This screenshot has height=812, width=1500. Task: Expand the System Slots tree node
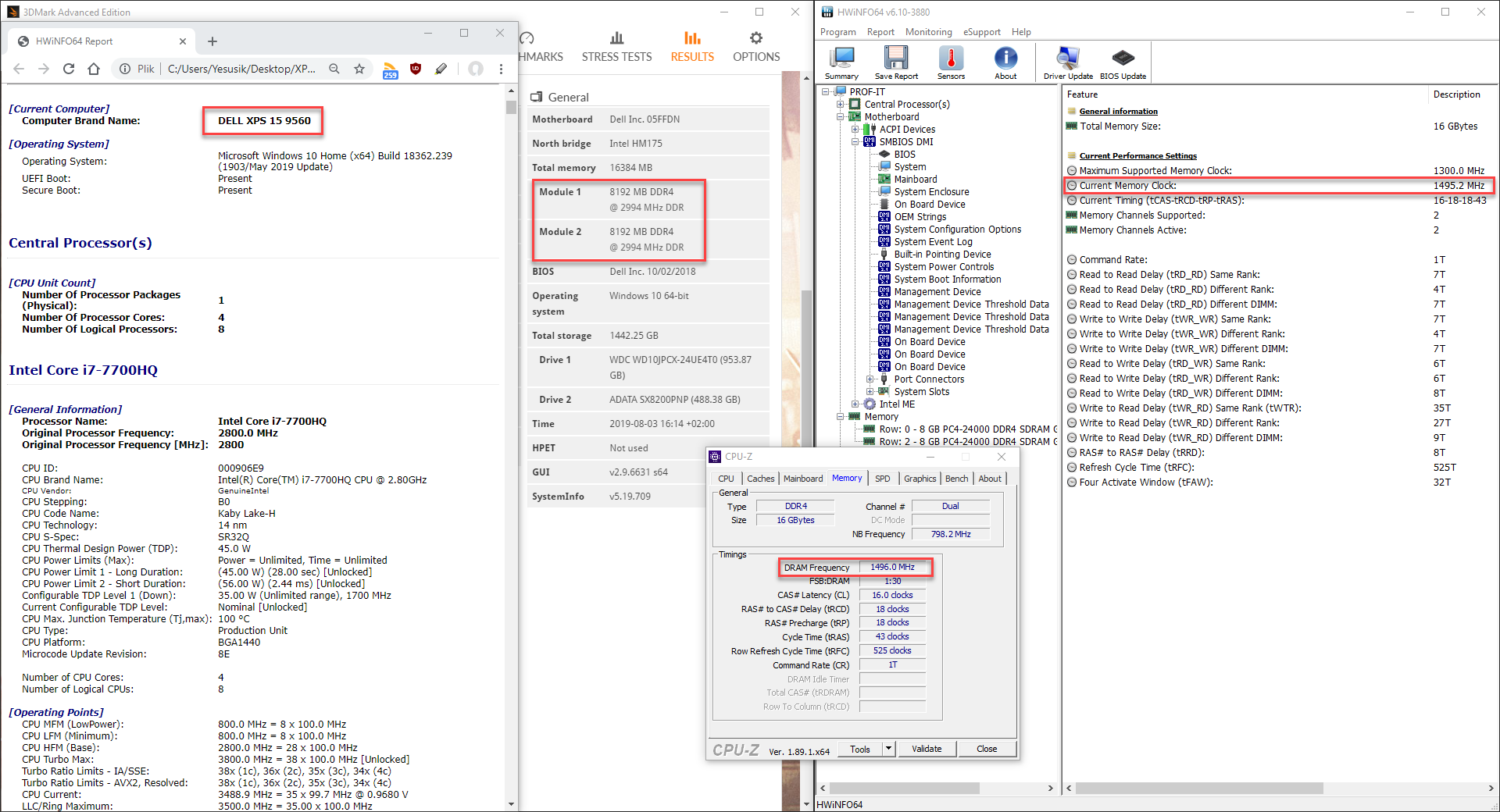870,392
